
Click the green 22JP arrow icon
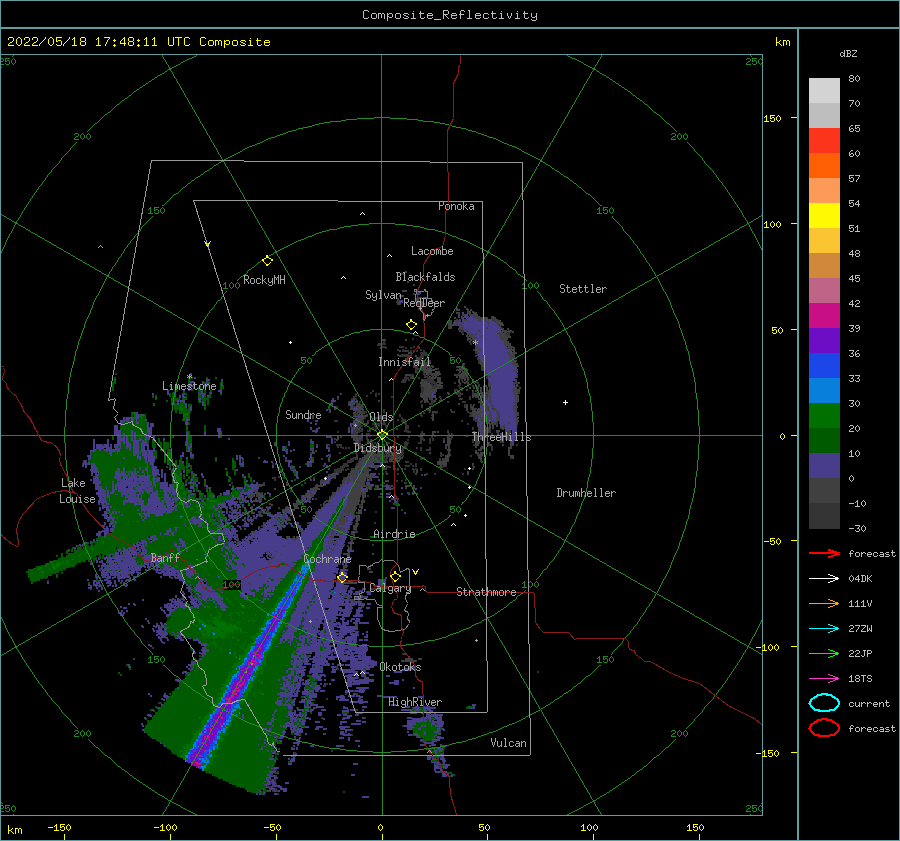tap(824, 653)
